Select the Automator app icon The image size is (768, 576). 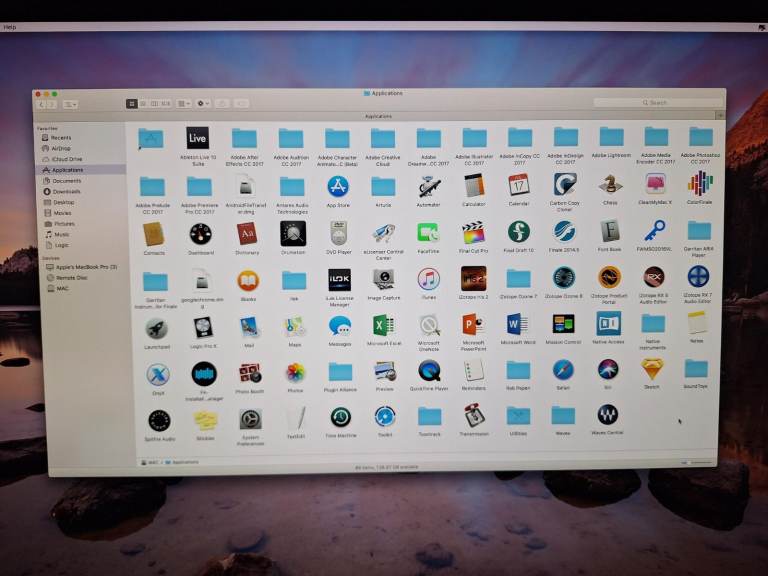pyautogui.click(x=429, y=186)
